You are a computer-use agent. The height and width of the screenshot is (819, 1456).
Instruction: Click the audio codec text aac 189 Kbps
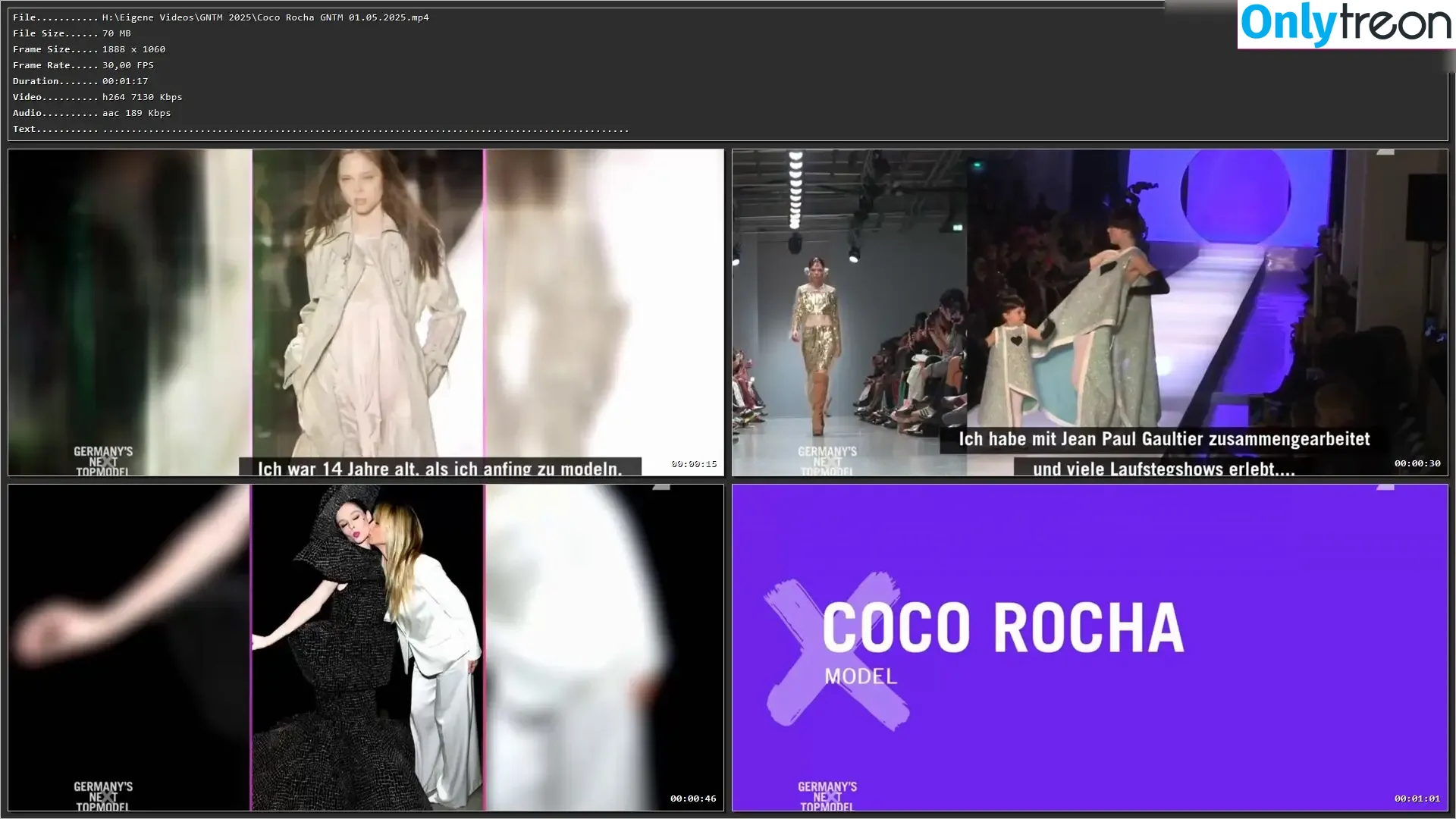coord(136,113)
